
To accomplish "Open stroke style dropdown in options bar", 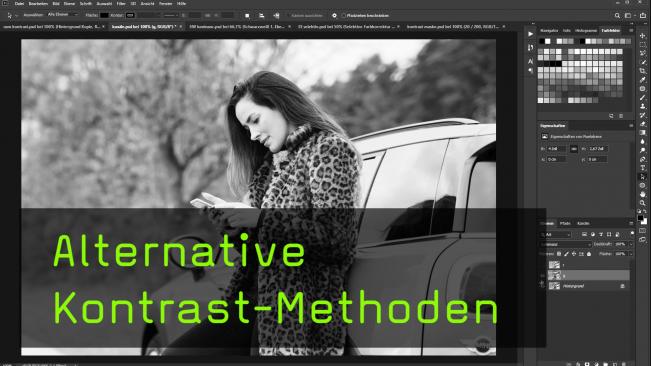I will (x=171, y=15).
